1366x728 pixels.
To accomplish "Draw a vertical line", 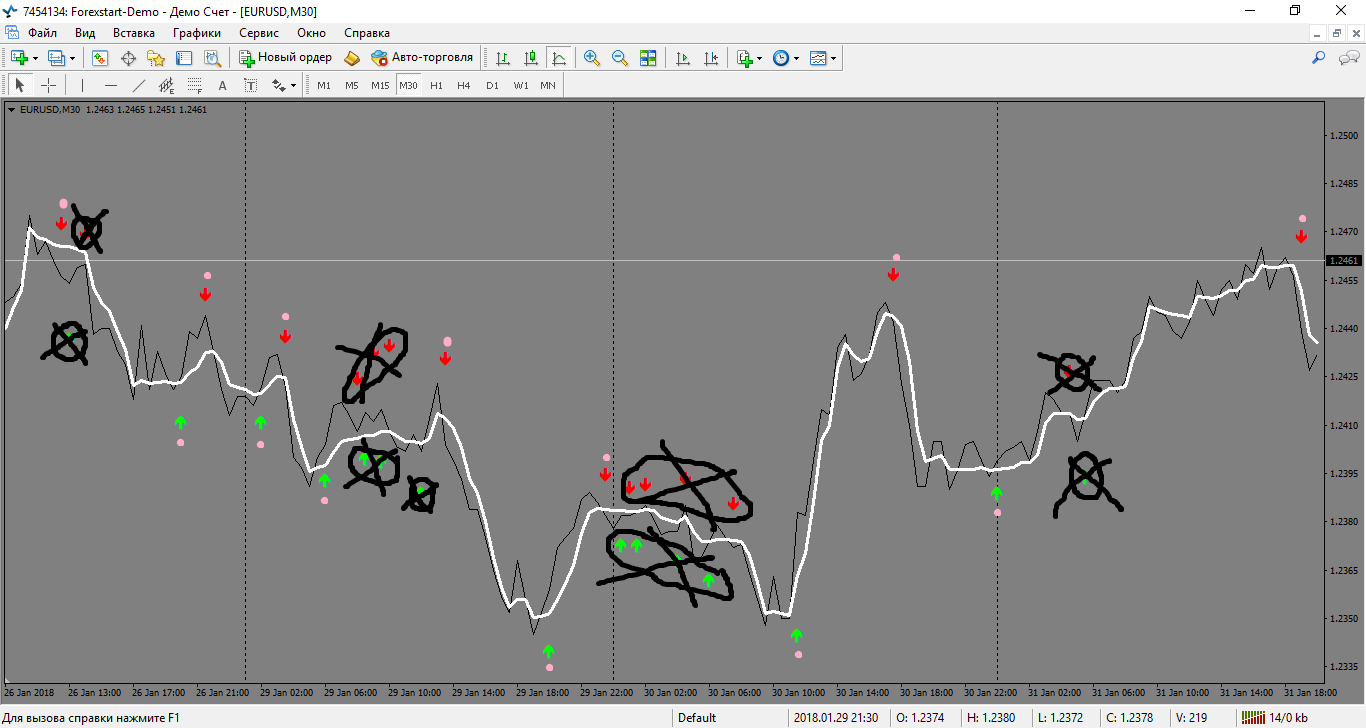I will pyautogui.click(x=82, y=85).
